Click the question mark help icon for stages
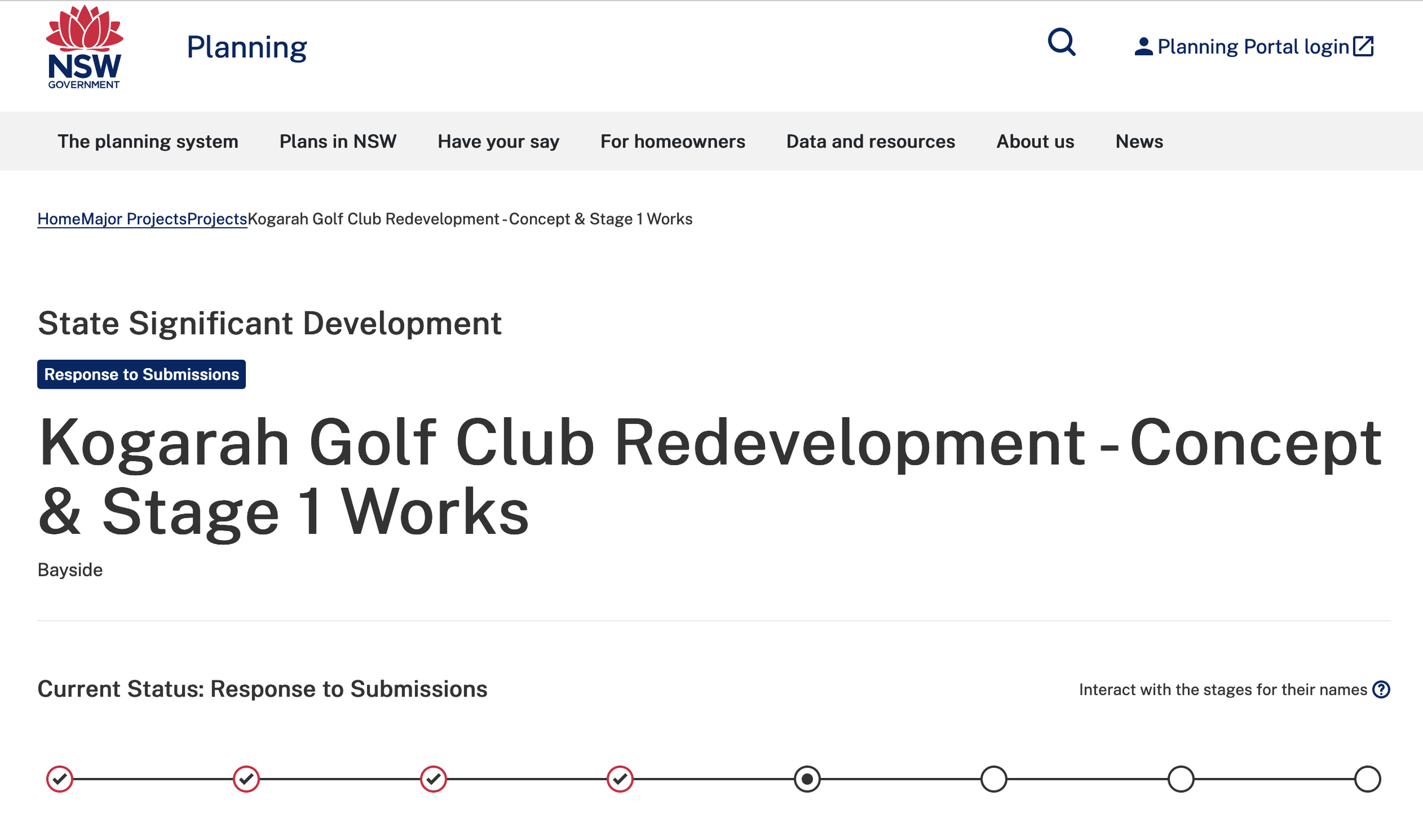This screenshot has height=840, width=1423. coord(1381,689)
